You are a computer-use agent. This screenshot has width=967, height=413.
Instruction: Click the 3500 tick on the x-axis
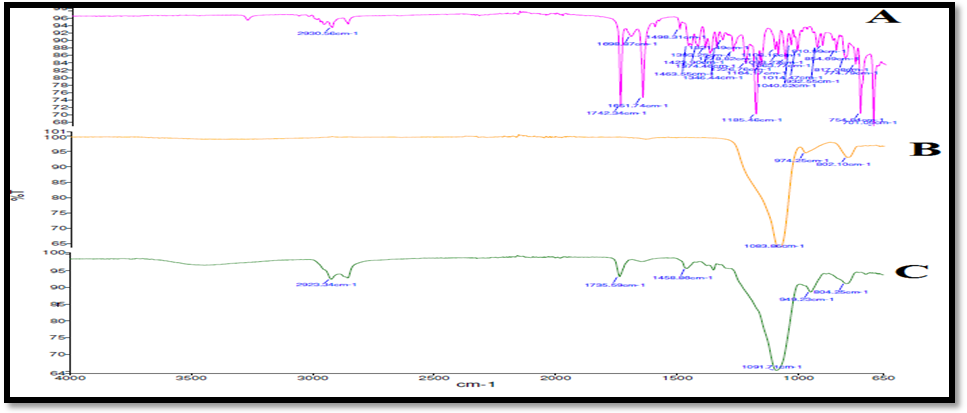pos(191,380)
